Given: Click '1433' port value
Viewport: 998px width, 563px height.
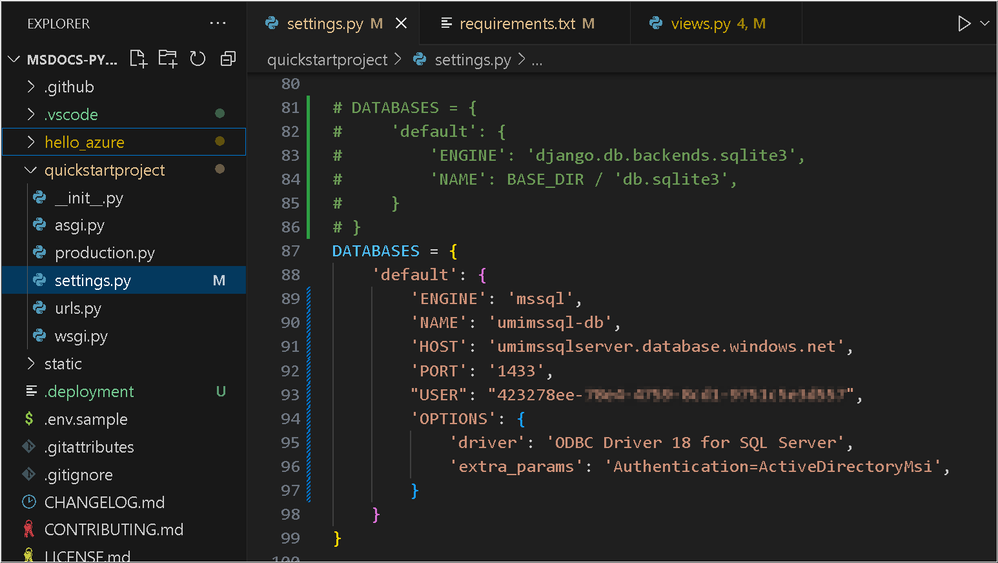Looking at the screenshot, I should (516, 370).
